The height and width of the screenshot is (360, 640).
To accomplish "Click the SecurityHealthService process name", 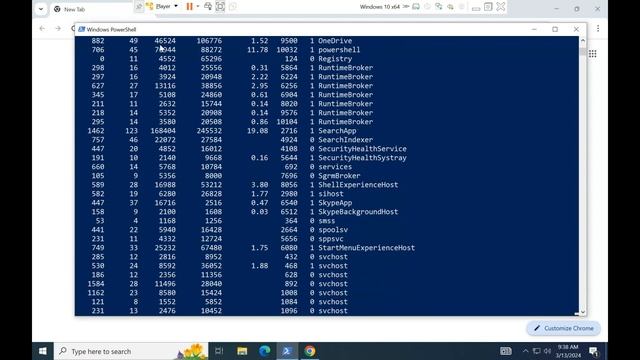I will [362, 149].
